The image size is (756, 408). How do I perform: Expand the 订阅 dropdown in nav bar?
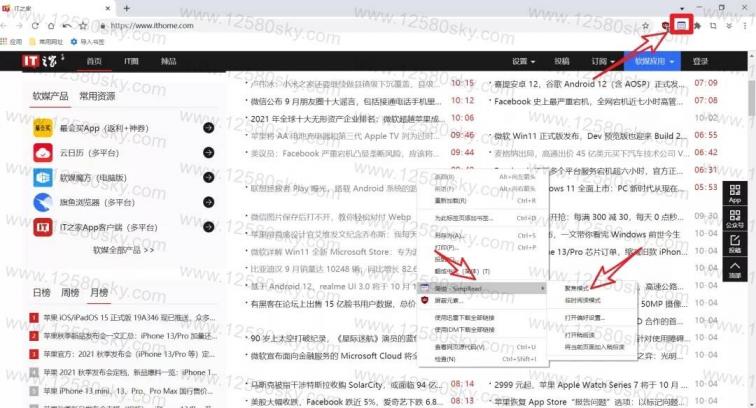(x=603, y=61)
